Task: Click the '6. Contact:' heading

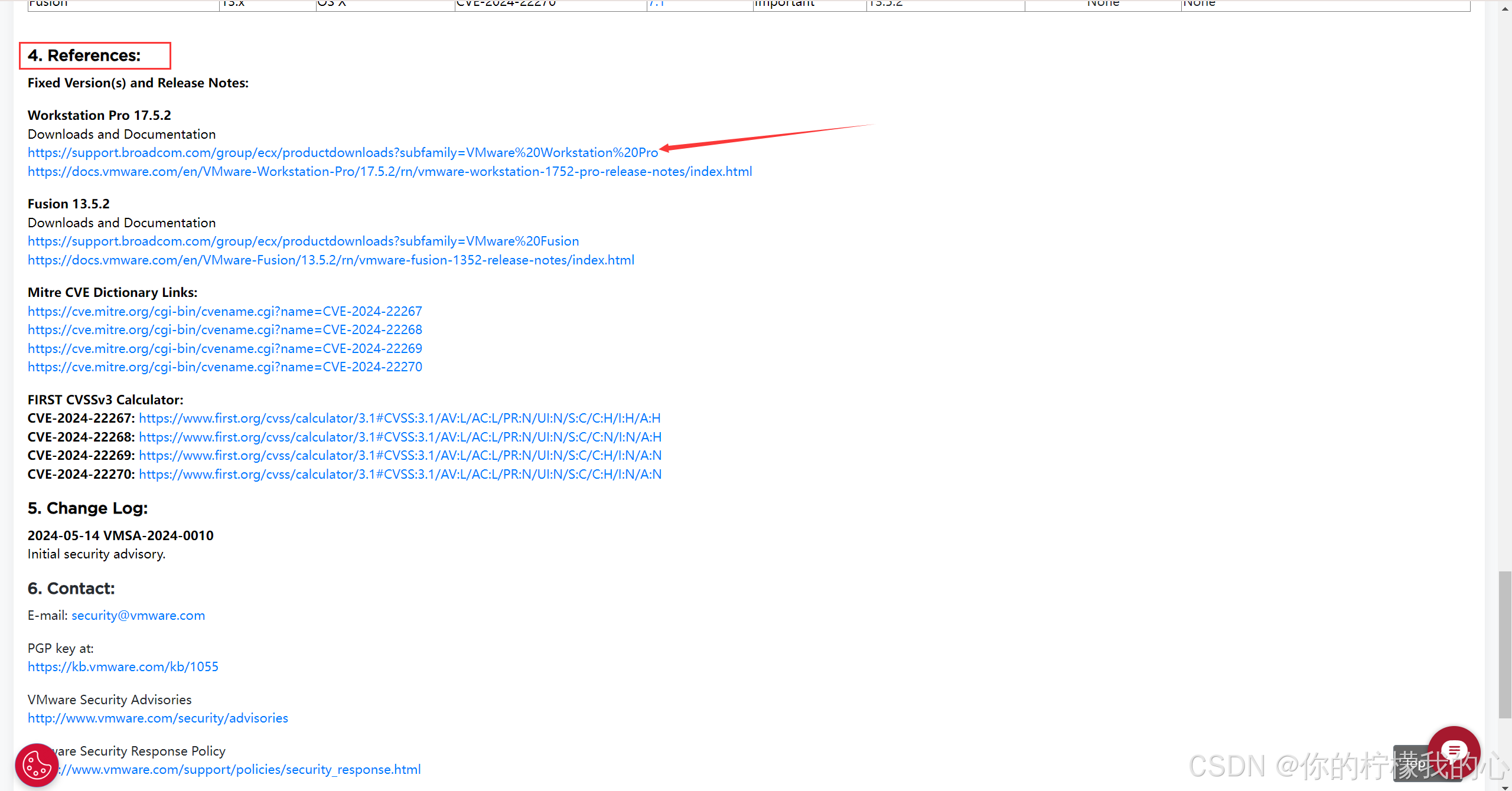Action: point(71,589)
